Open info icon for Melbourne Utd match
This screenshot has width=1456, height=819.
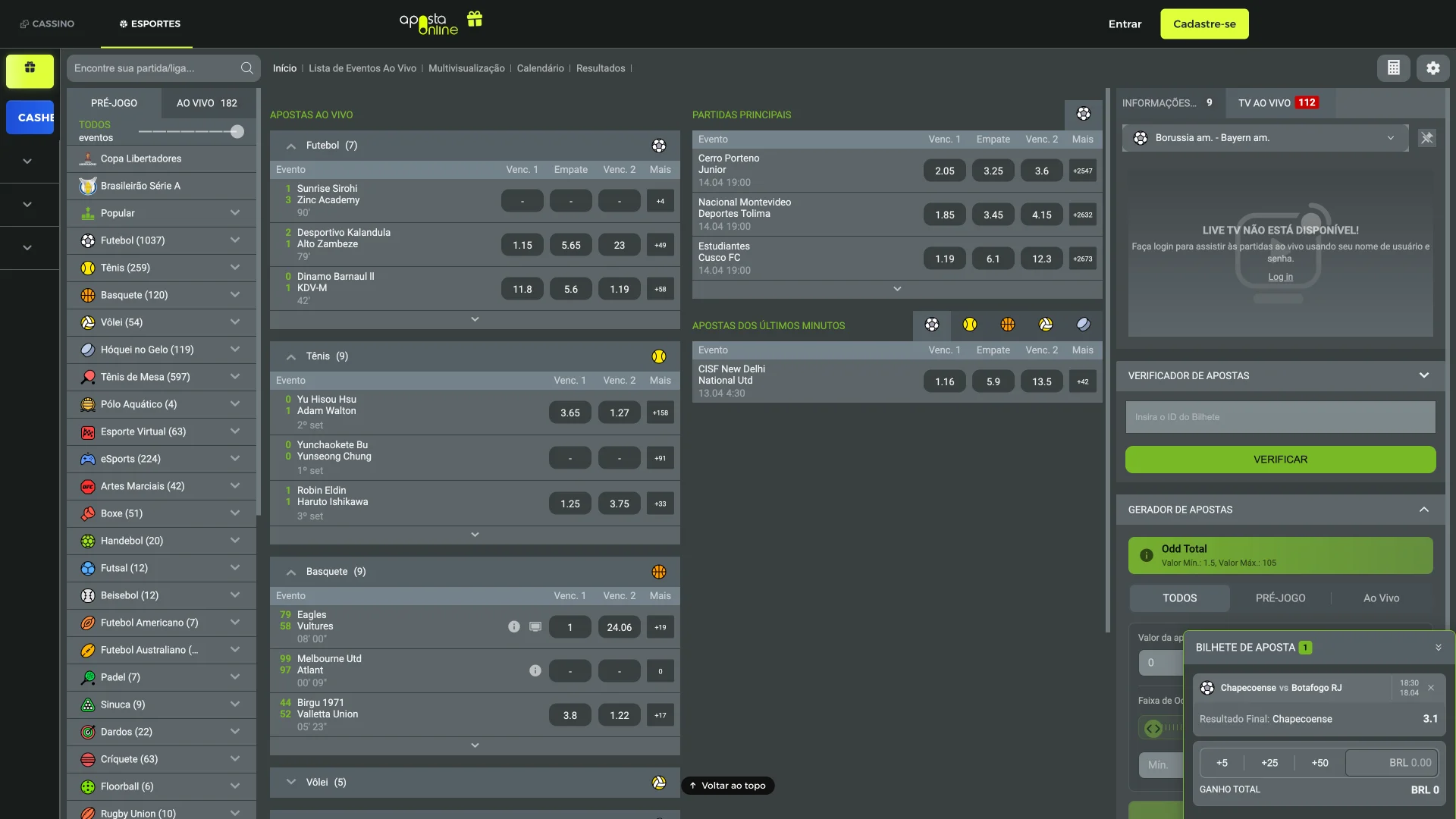(535, 671)
